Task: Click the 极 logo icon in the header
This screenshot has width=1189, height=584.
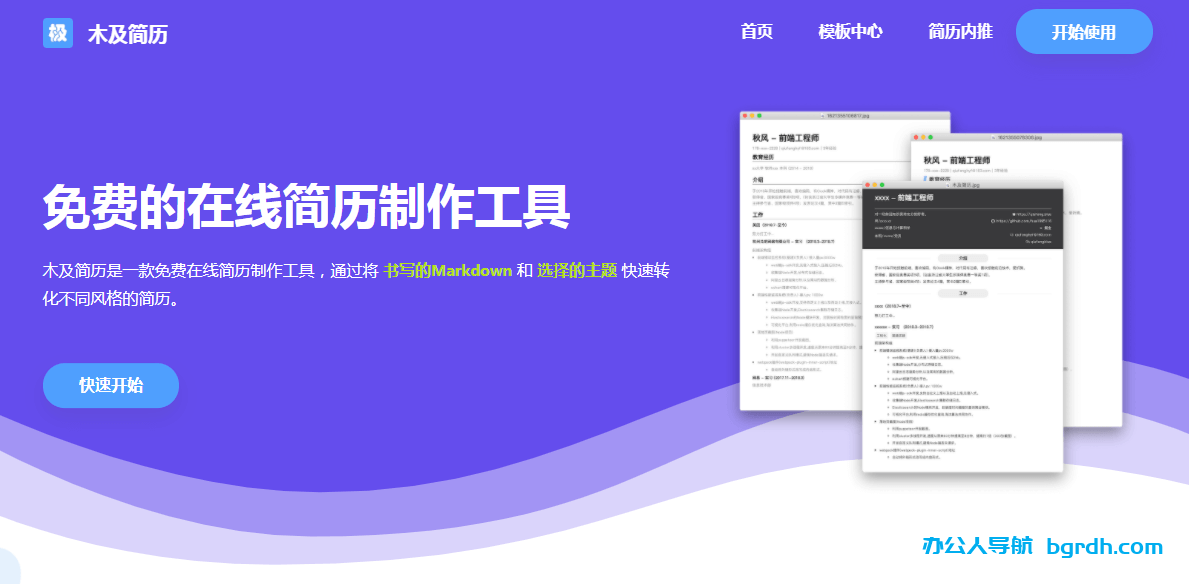Action: pyautogui.click(x=56, y=32)
